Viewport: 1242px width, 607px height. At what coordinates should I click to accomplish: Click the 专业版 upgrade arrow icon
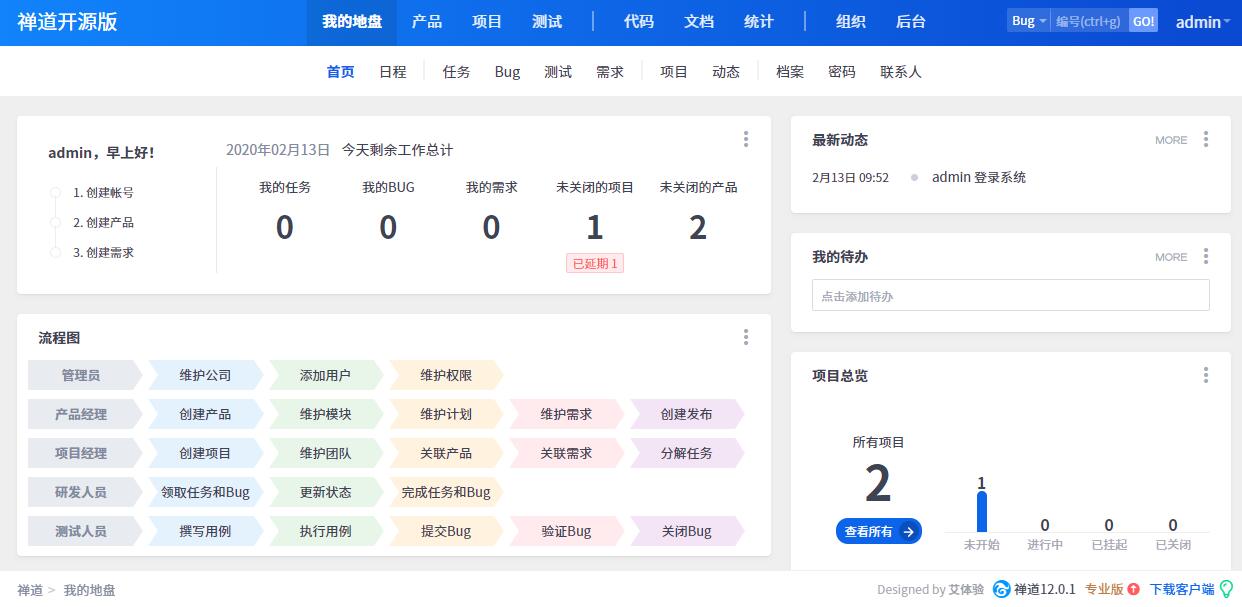coord(1133,589)
